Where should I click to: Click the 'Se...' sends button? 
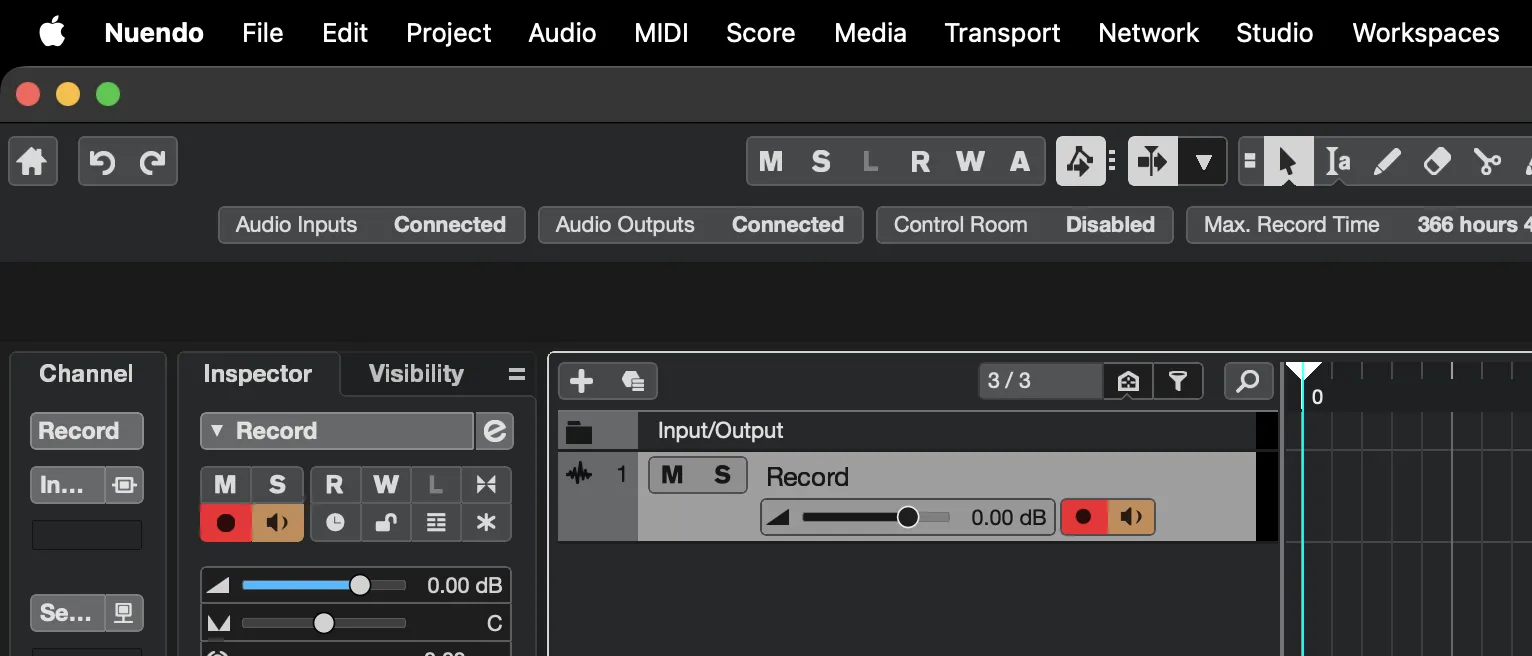pyautogui.click(x=68, y=613)
